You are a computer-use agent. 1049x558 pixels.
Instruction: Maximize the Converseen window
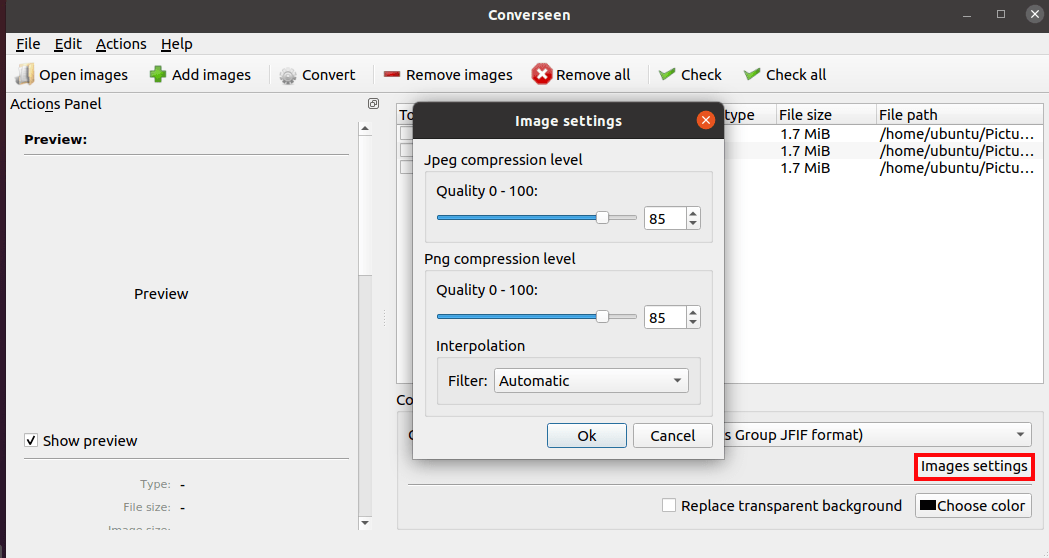click(x=1001, y=14)
